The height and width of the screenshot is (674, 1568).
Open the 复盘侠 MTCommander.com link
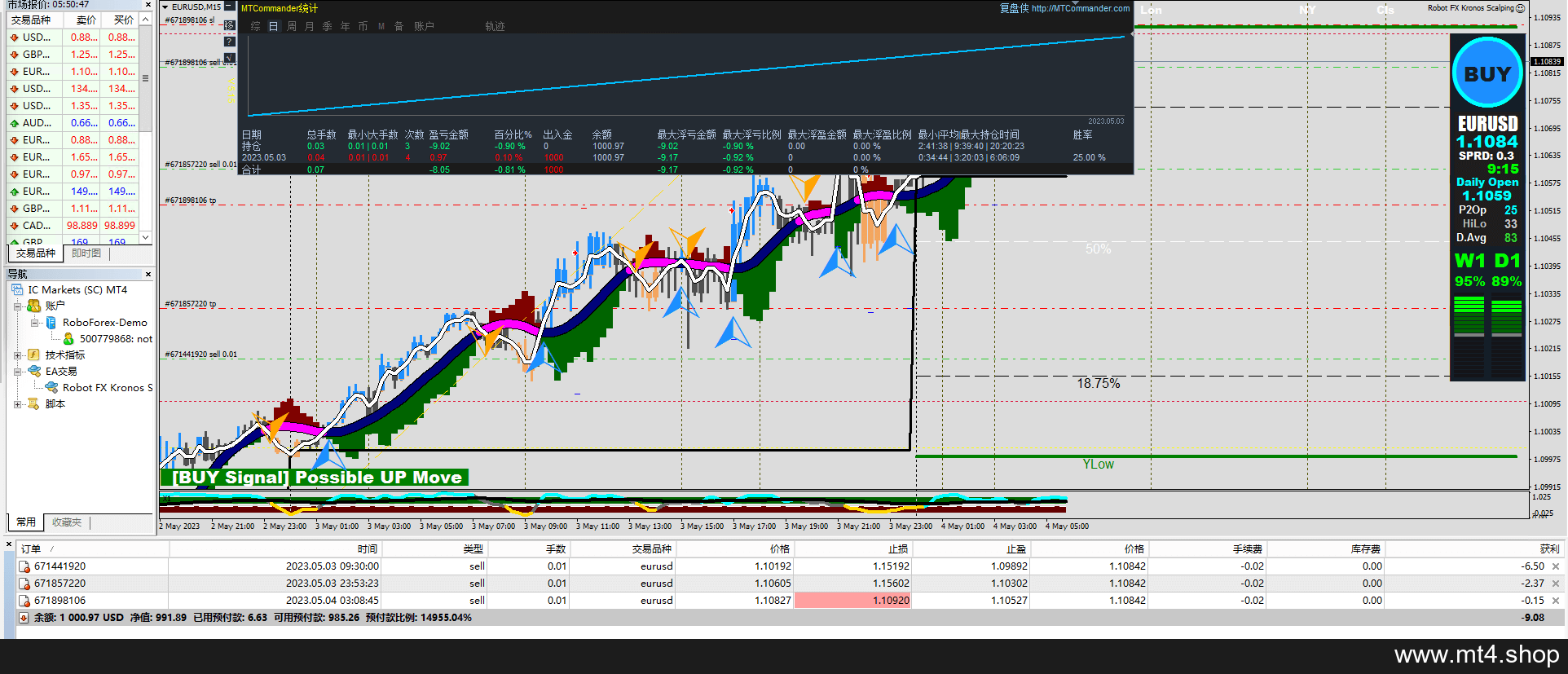(1064, 8)
